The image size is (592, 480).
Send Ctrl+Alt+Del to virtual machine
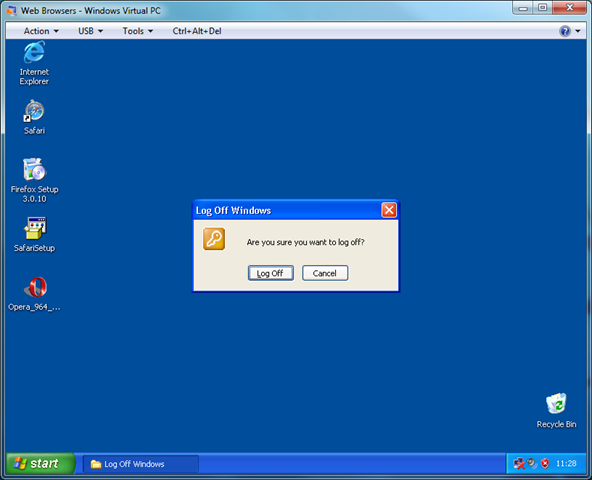point(197,31)
